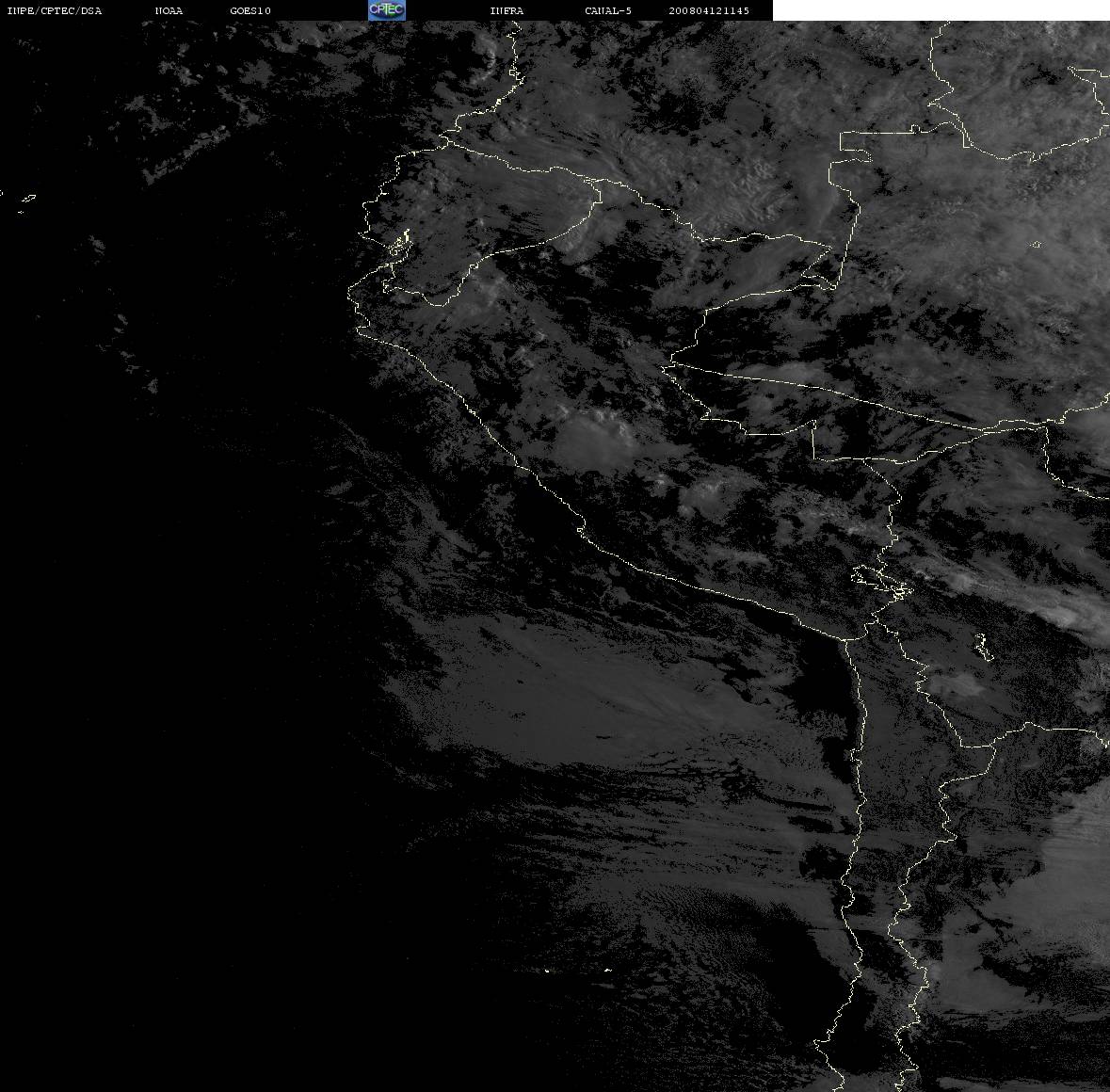The width and height of the screenshot is (1110, 1092).
Task: Click the Peru–Chile–Bolivia border junction on coast
Action: pos(846,639)
